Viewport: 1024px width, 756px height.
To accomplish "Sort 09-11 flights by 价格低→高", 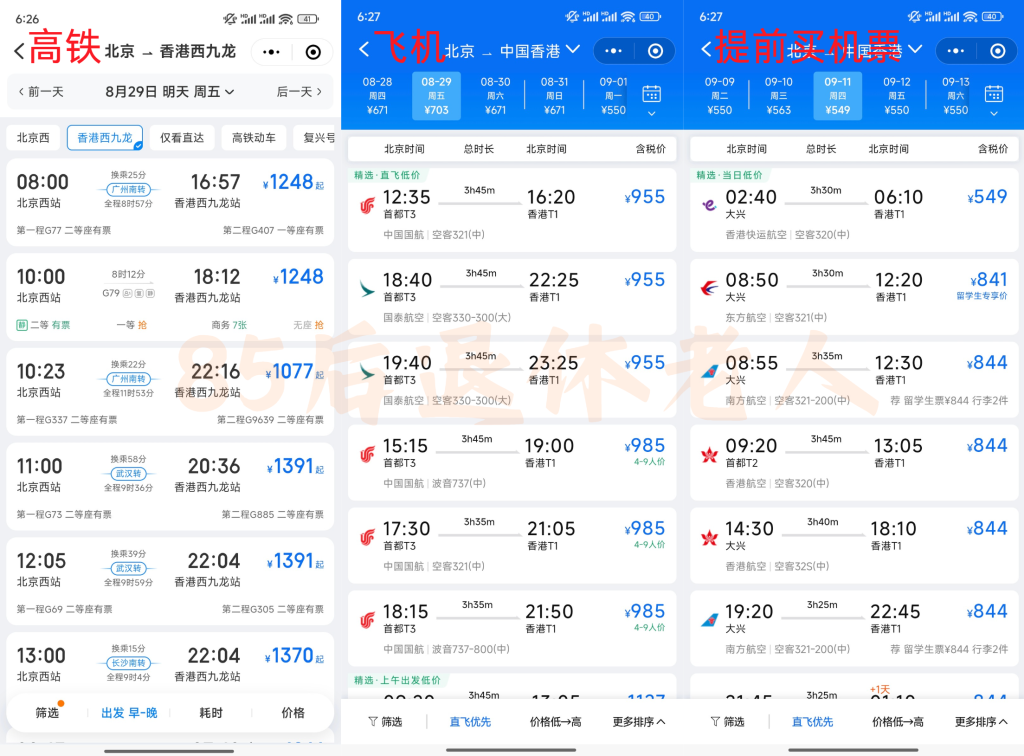I will tap(898, 721).
